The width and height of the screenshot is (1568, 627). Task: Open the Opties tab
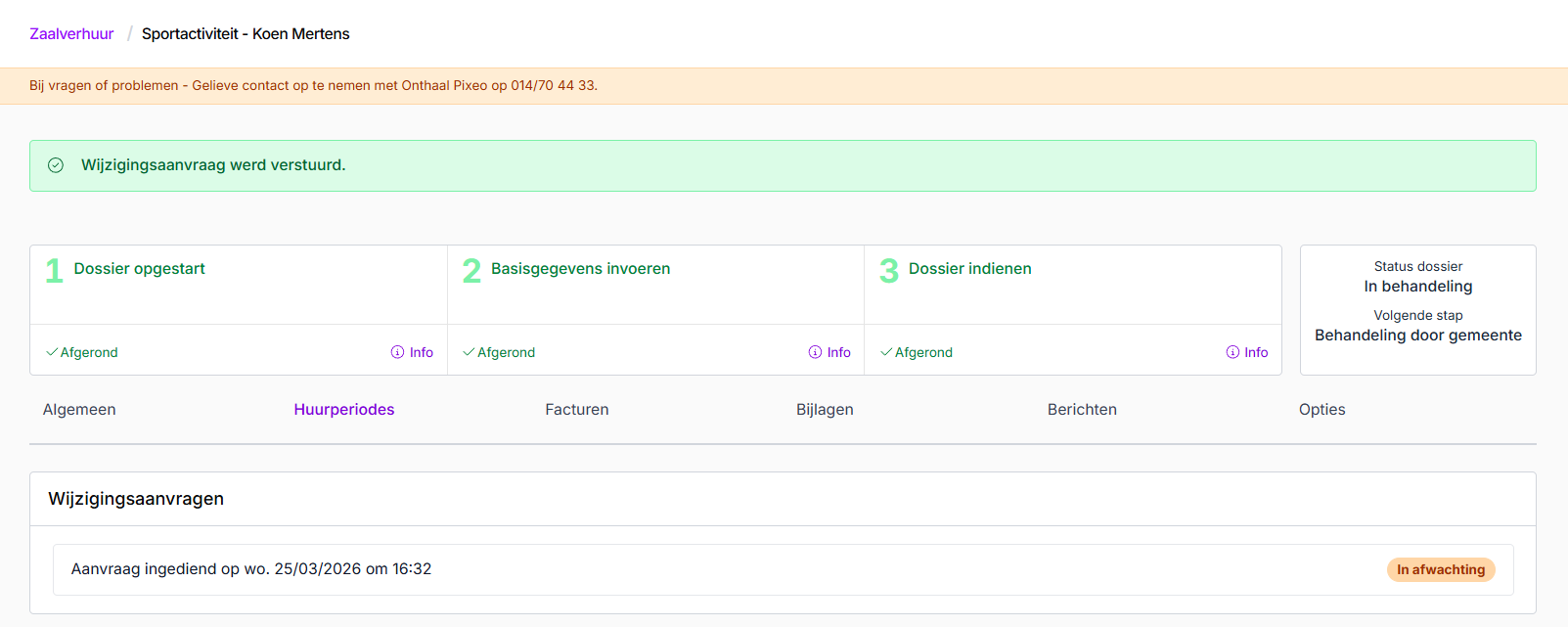[x=1322, y=410]
